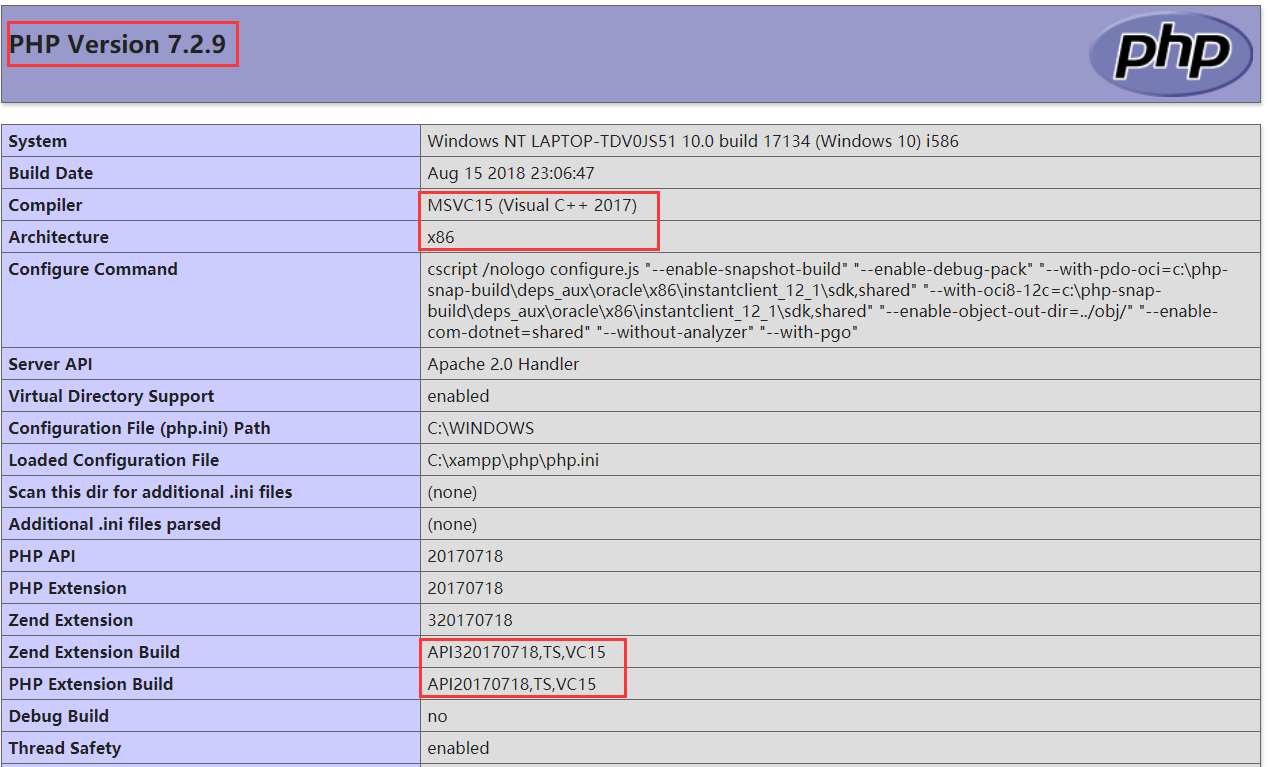
Task: Select the "System" row label
Action: tap(38, 141)
